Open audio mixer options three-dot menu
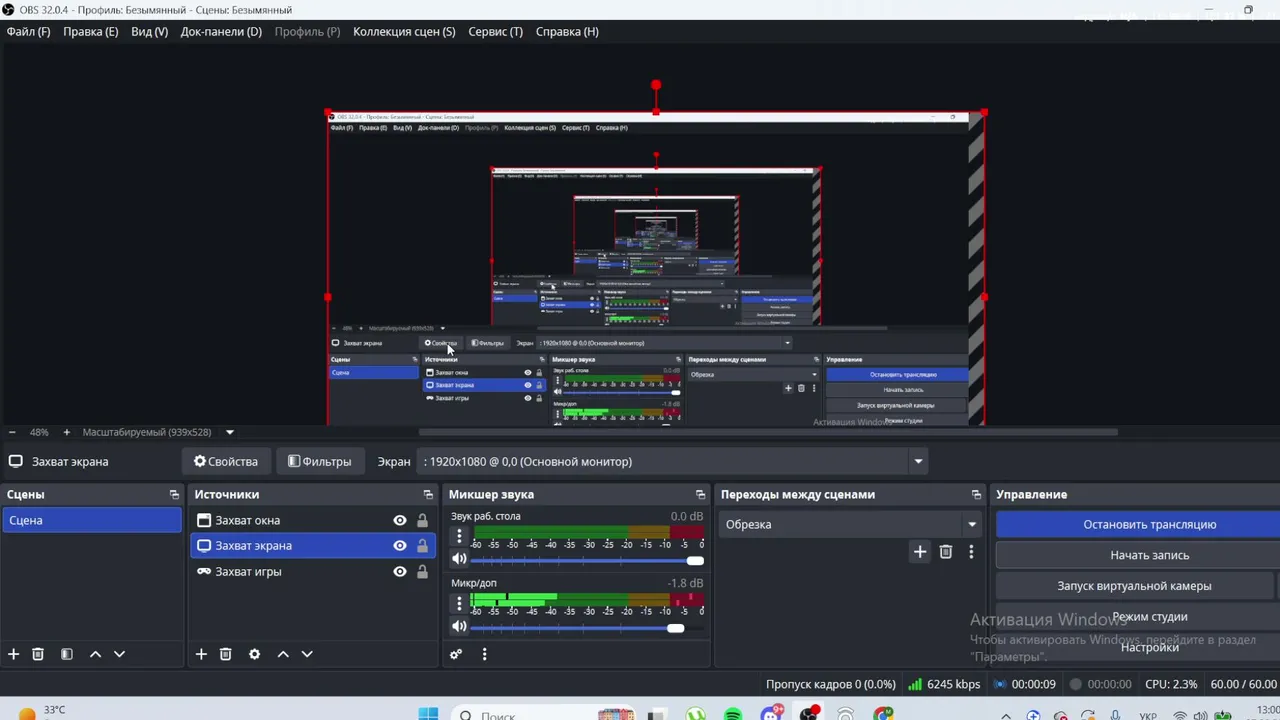The height and width of the screenshot is (720, 1280). [484, 654]
